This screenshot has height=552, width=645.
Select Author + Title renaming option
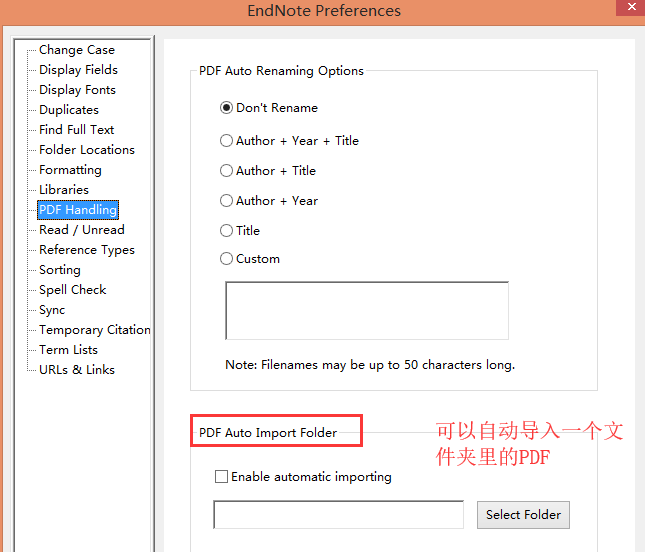[268, 171]
